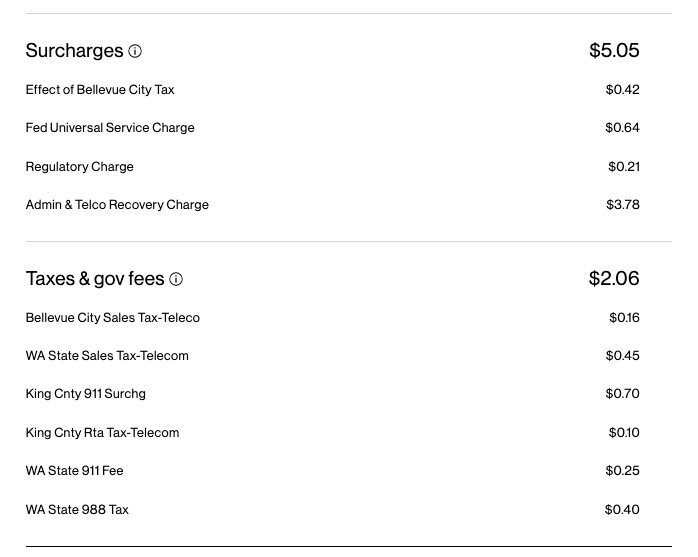Select the $0.64 Fed Universal Service amount
The height and width of the screenshot is (557, 698).
click(x=622, y=128)
